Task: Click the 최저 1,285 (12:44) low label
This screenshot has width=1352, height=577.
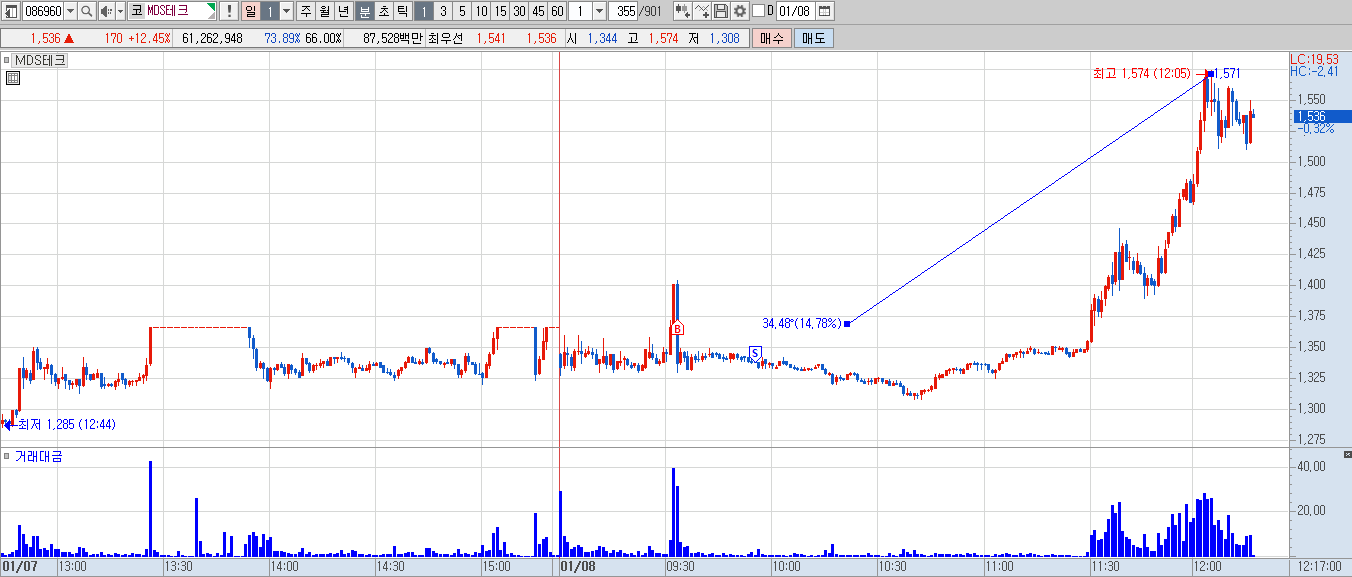Action: pyautogui.click(x=67, y=424)
